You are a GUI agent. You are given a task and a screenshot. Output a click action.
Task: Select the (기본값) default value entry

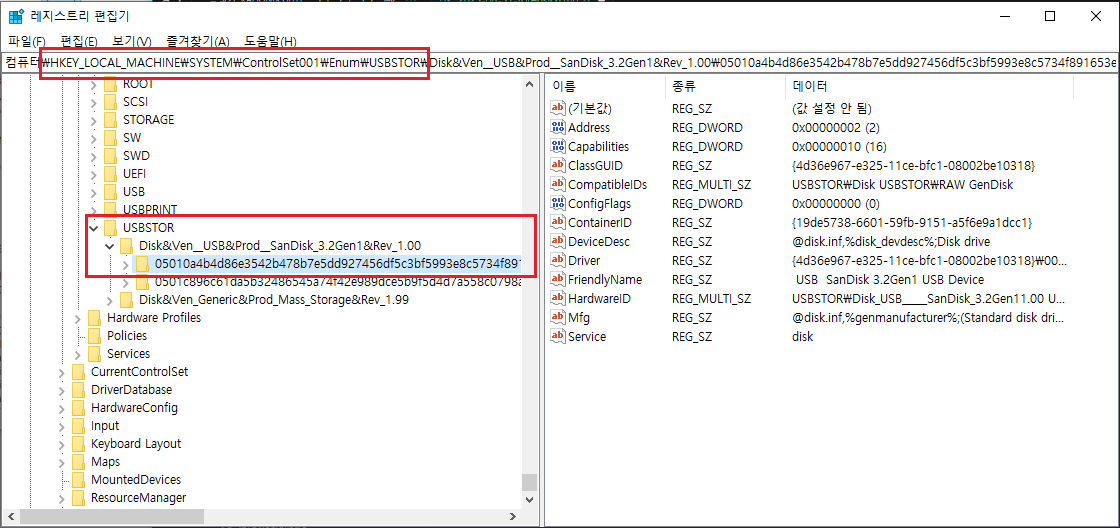pos(590,109)
